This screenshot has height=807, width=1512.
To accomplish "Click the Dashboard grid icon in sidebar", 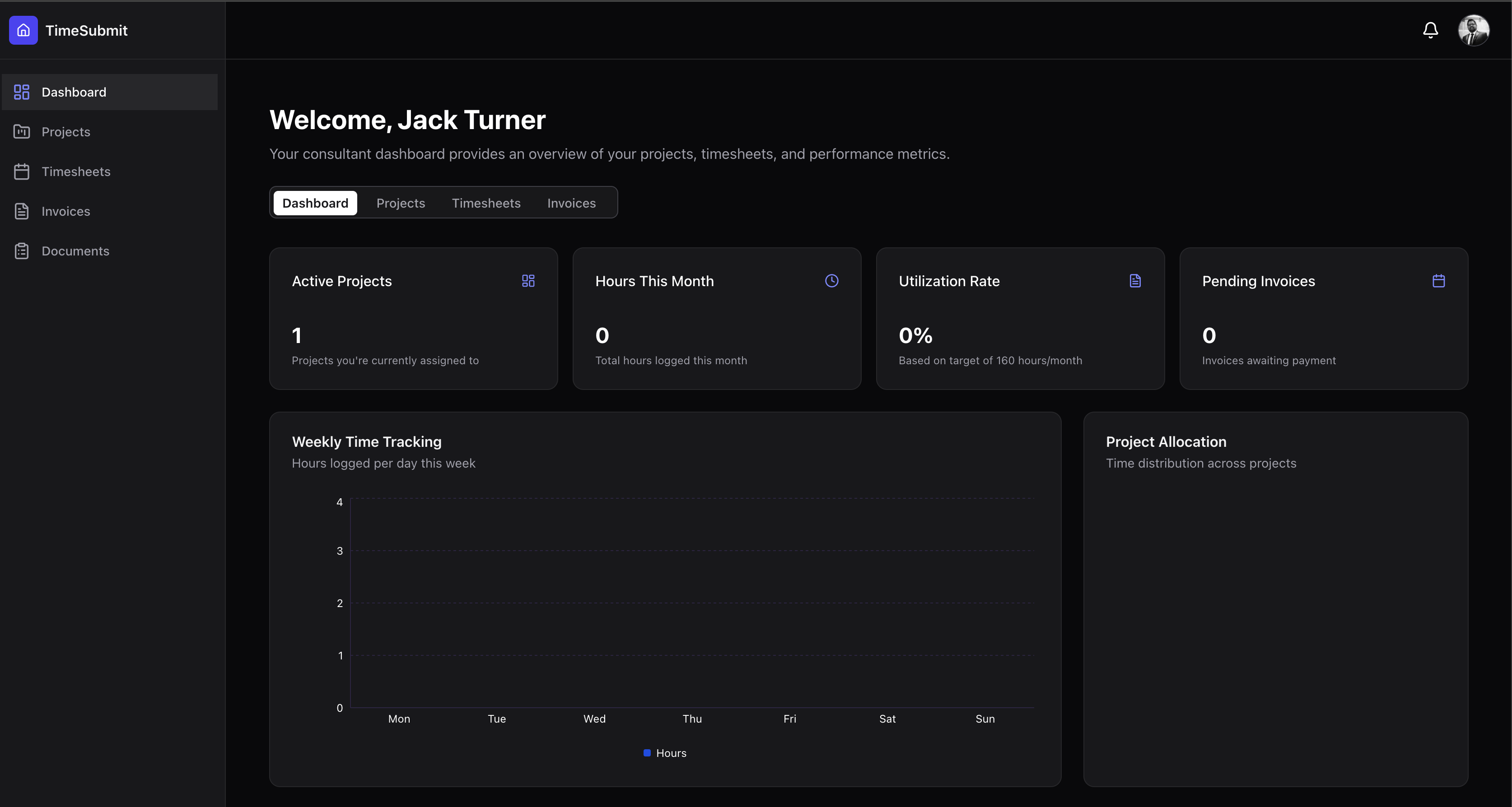I will pos(22,92).
